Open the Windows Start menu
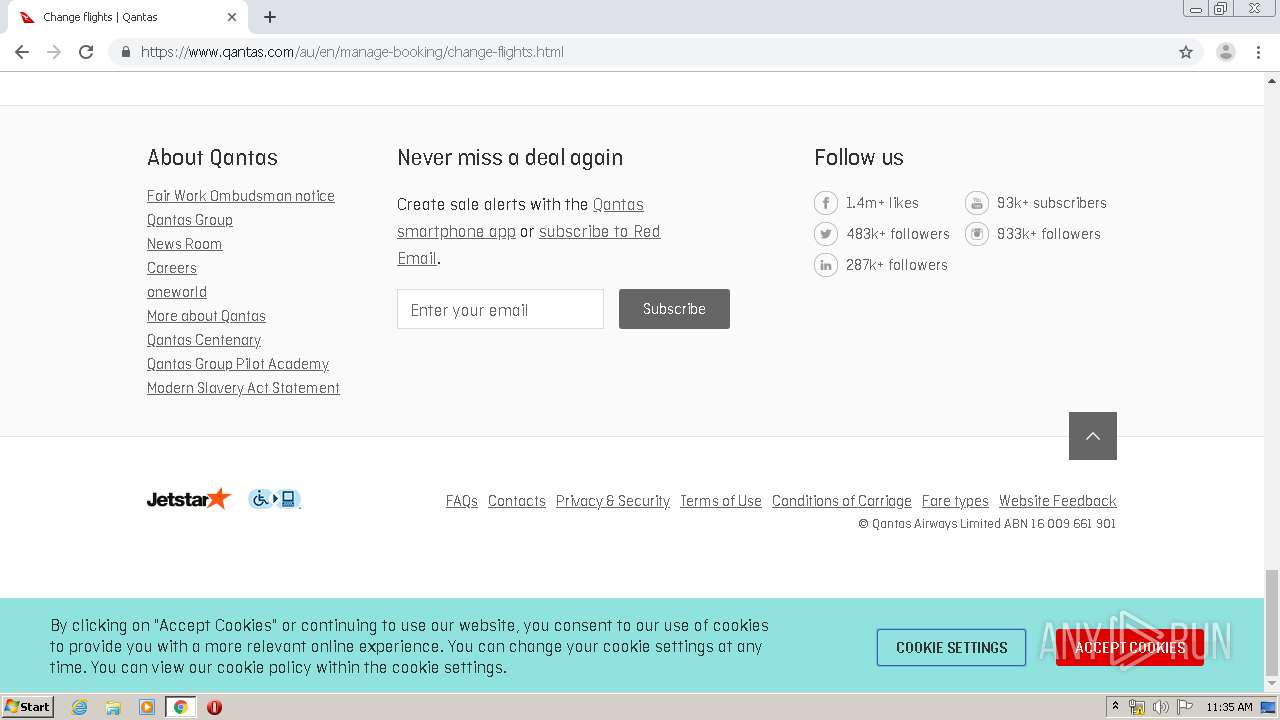 point(28,707)
